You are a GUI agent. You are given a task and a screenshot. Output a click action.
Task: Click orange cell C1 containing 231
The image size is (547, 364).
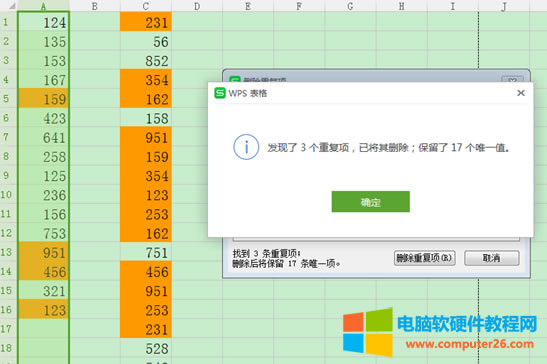click(x=146, y=22)
